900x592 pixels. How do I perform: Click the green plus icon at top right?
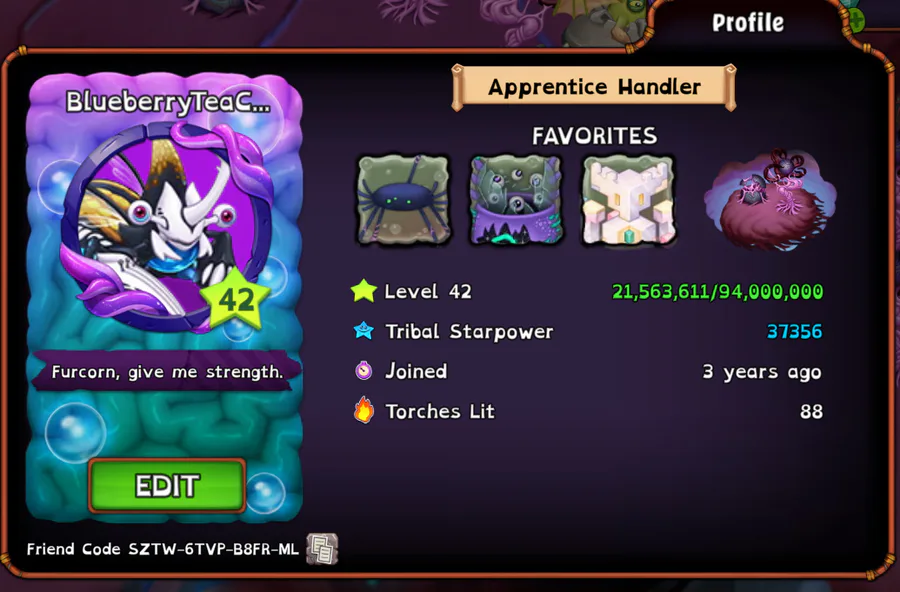[856, 21]
